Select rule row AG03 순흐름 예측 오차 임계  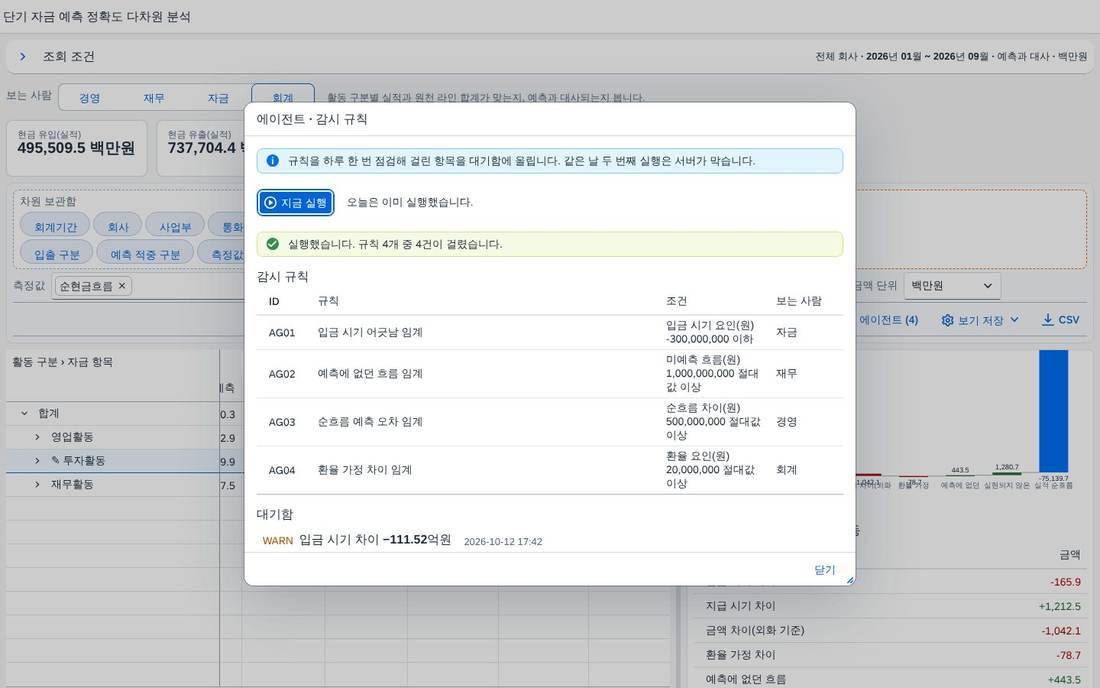[x=549, y=421]
